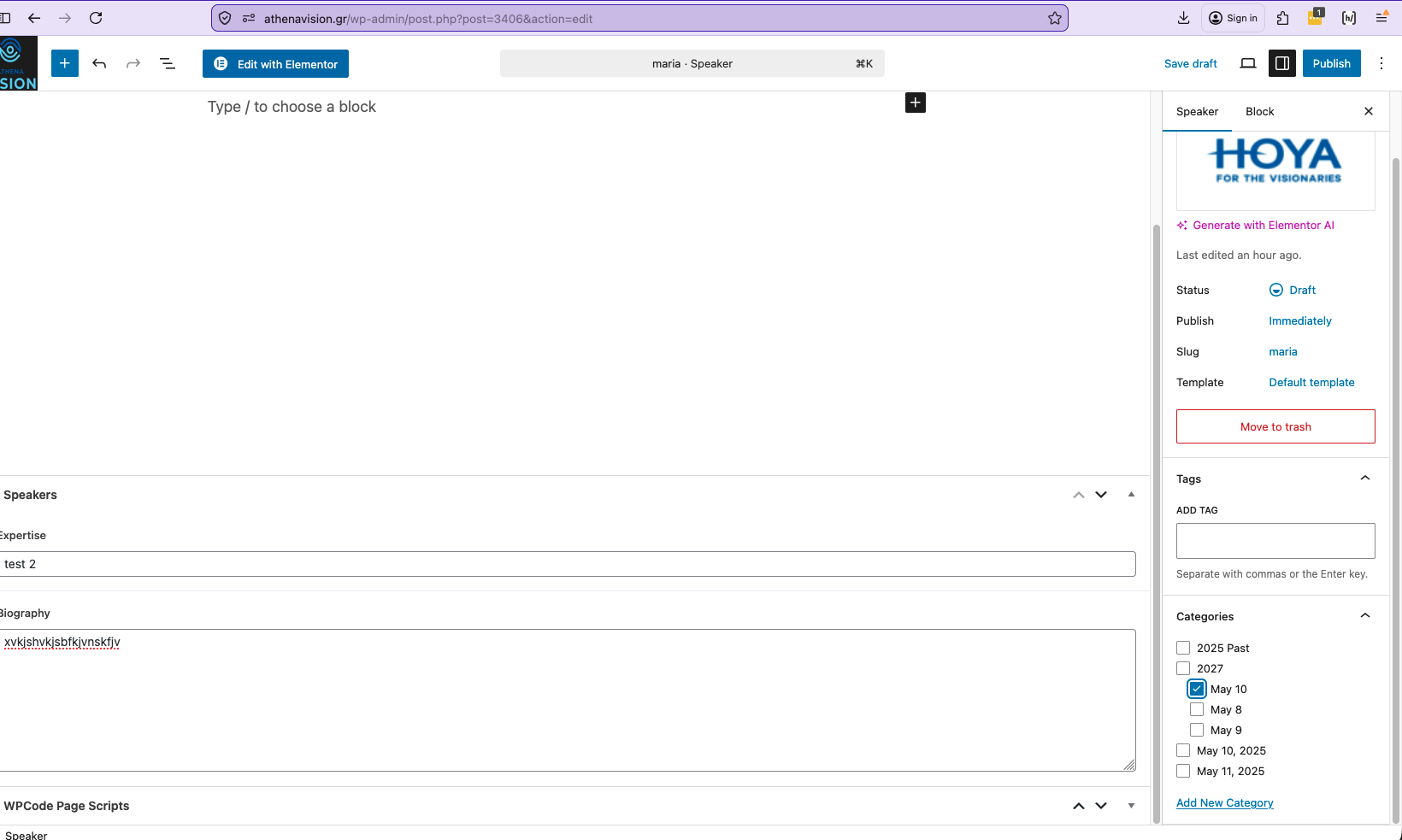Toggle the settings sidebar panel icon
Image resolution: width=1402 pixels, height=840 pixels.
click(x=1282, y=63)
